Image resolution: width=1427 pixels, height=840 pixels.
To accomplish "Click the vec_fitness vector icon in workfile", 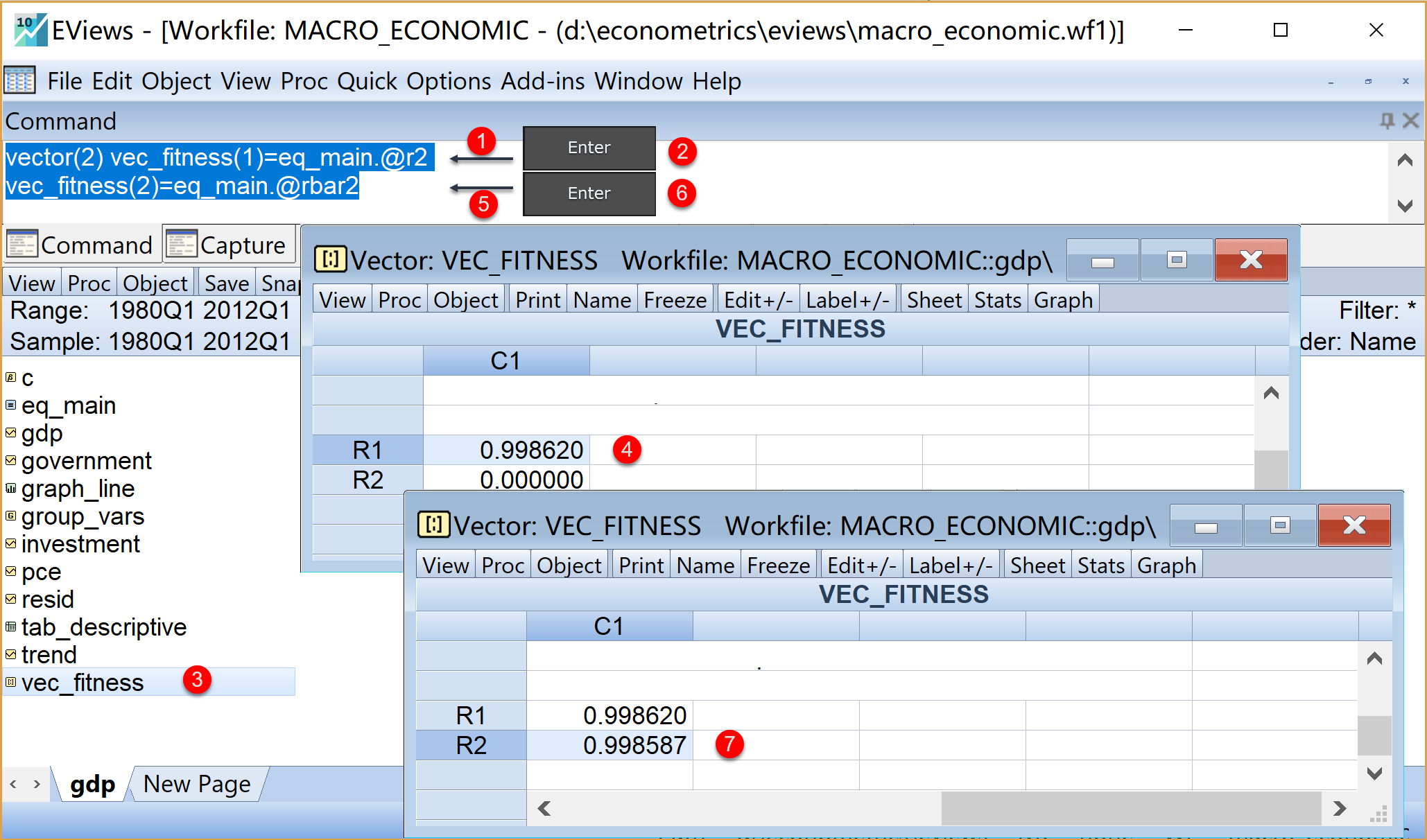I will tap(10, 683).
